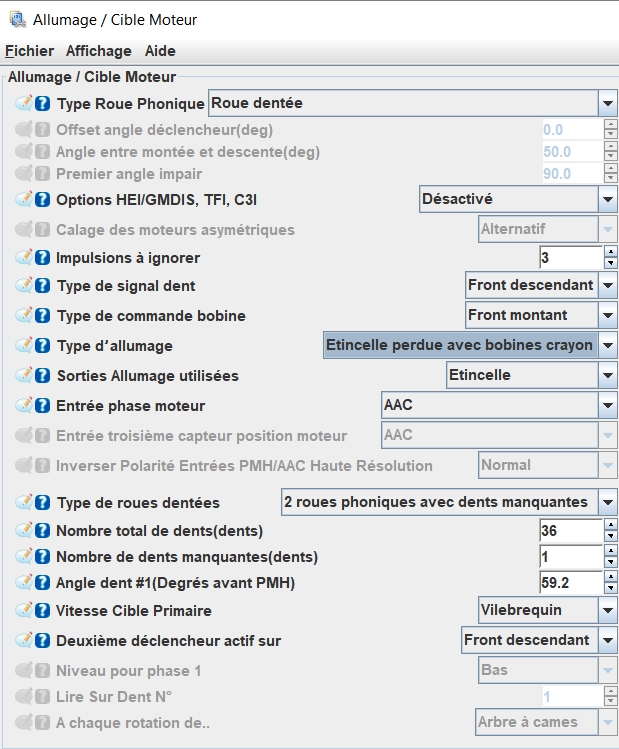The height and width of the screenshot is (749, 619).
Task: Increase the Impulsions à ignorer value with the up arrow
Action: [610, 252]
